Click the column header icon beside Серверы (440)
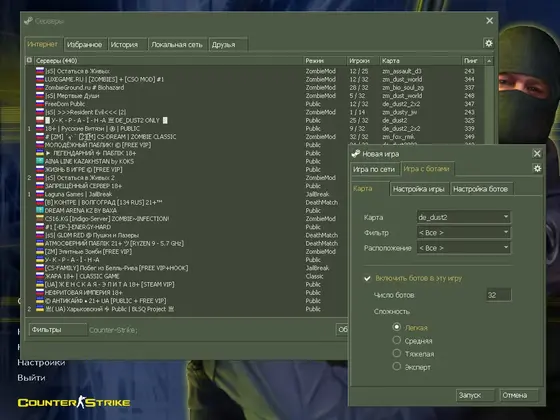 click(29, 60)
